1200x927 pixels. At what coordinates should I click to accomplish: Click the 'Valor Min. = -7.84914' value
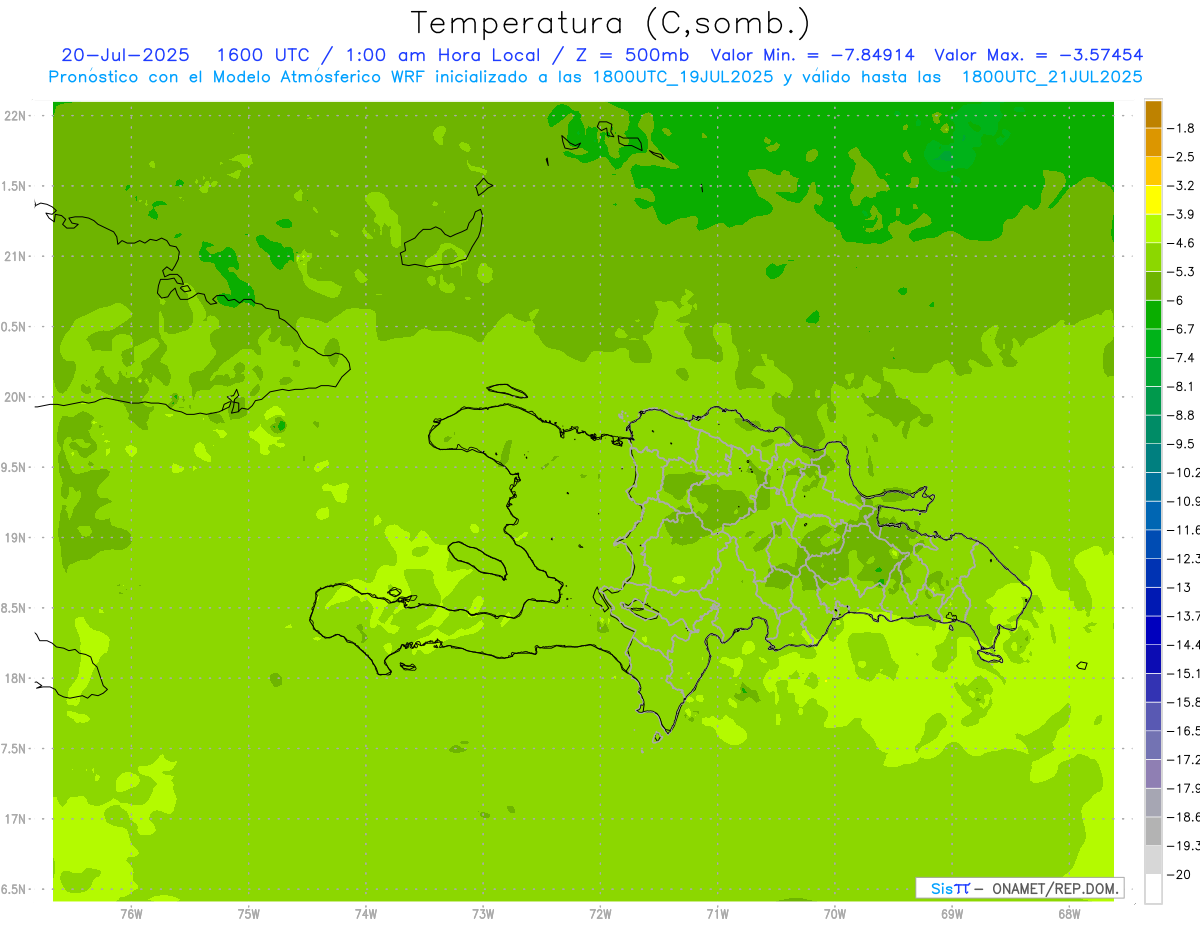(x=812, y=55)
